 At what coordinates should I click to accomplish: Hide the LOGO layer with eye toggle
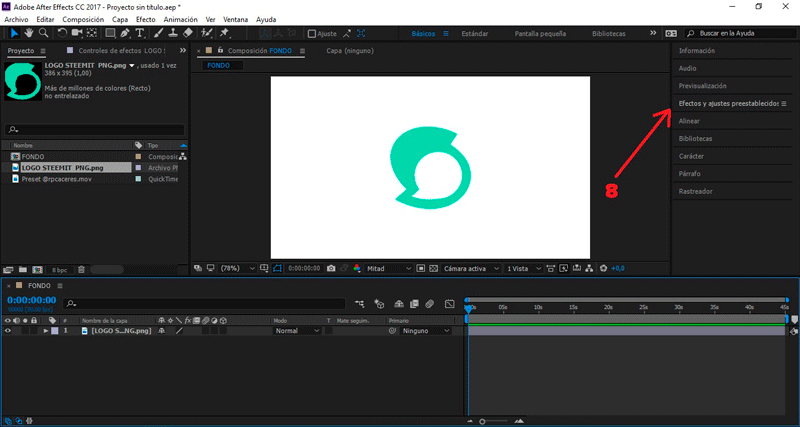(8, 330)
